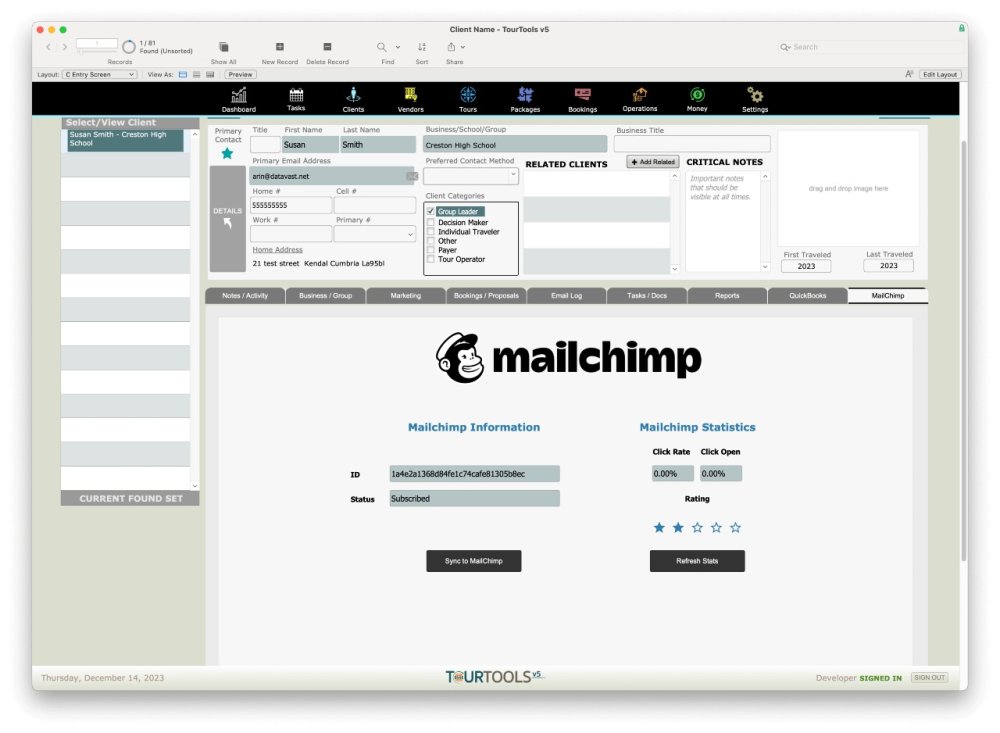Click the Sort toolbar icon
Viewport: 1000px width, 733px height.
point(422,47)
